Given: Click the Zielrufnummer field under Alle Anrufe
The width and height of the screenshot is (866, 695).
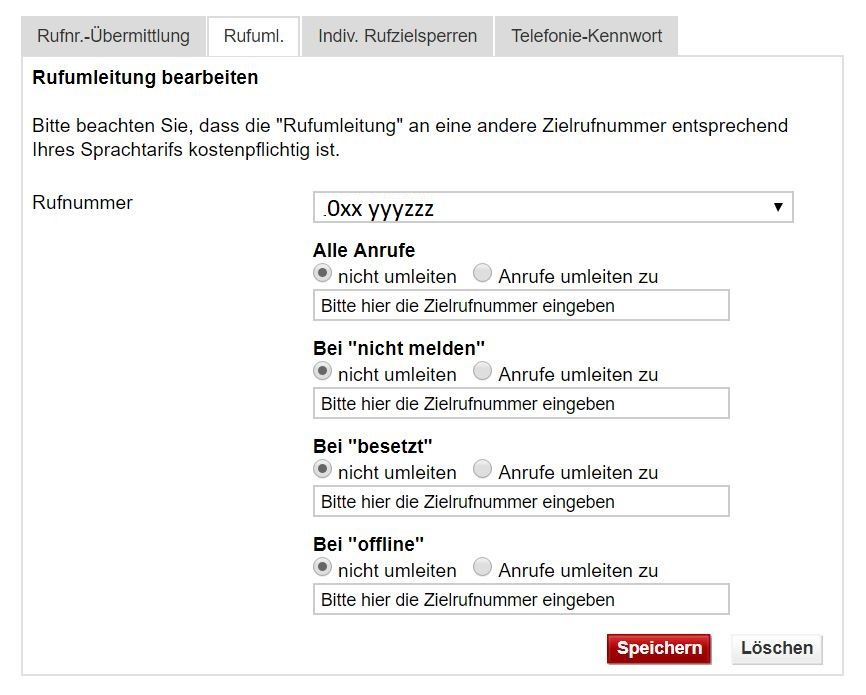Looking at the screenshot, I should (x=521, y=305).
